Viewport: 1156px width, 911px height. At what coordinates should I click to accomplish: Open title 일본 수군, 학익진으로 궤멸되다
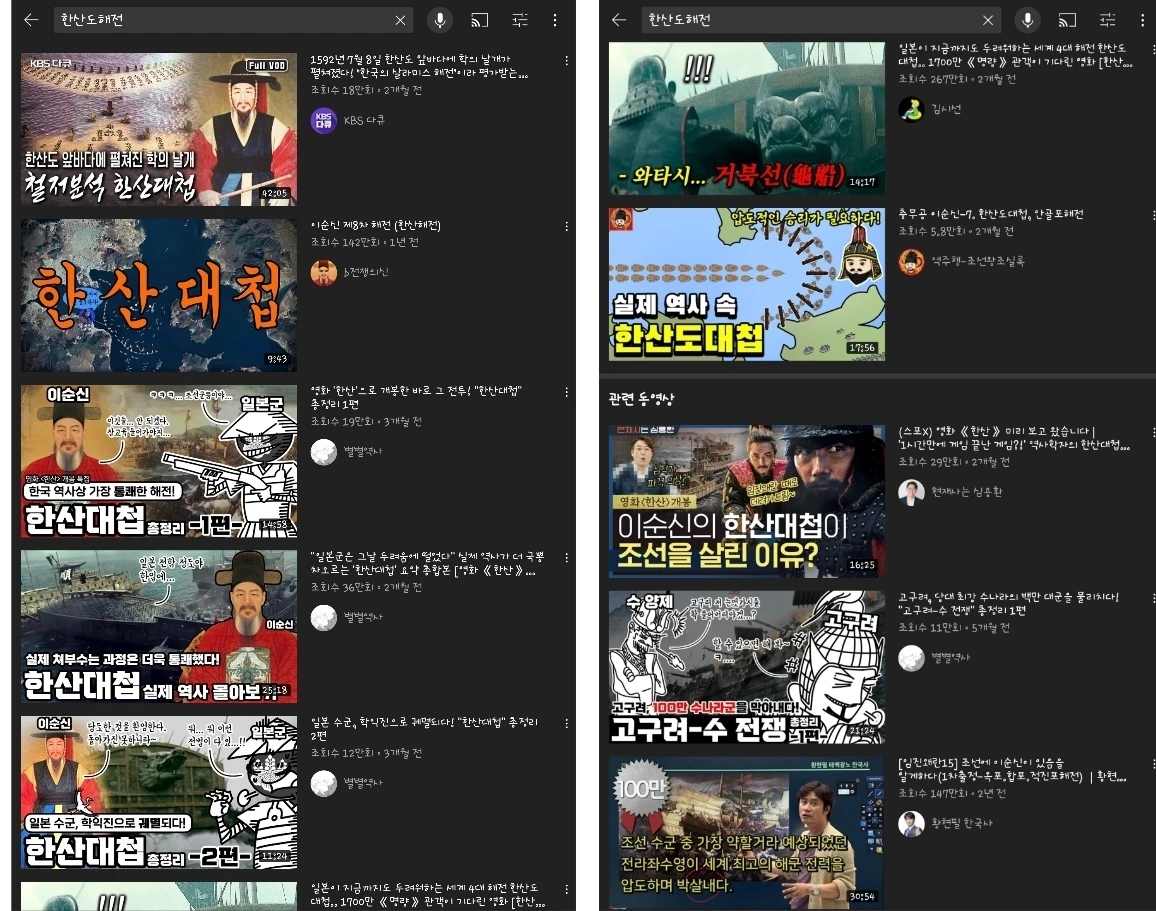click(x=424, y=729)
